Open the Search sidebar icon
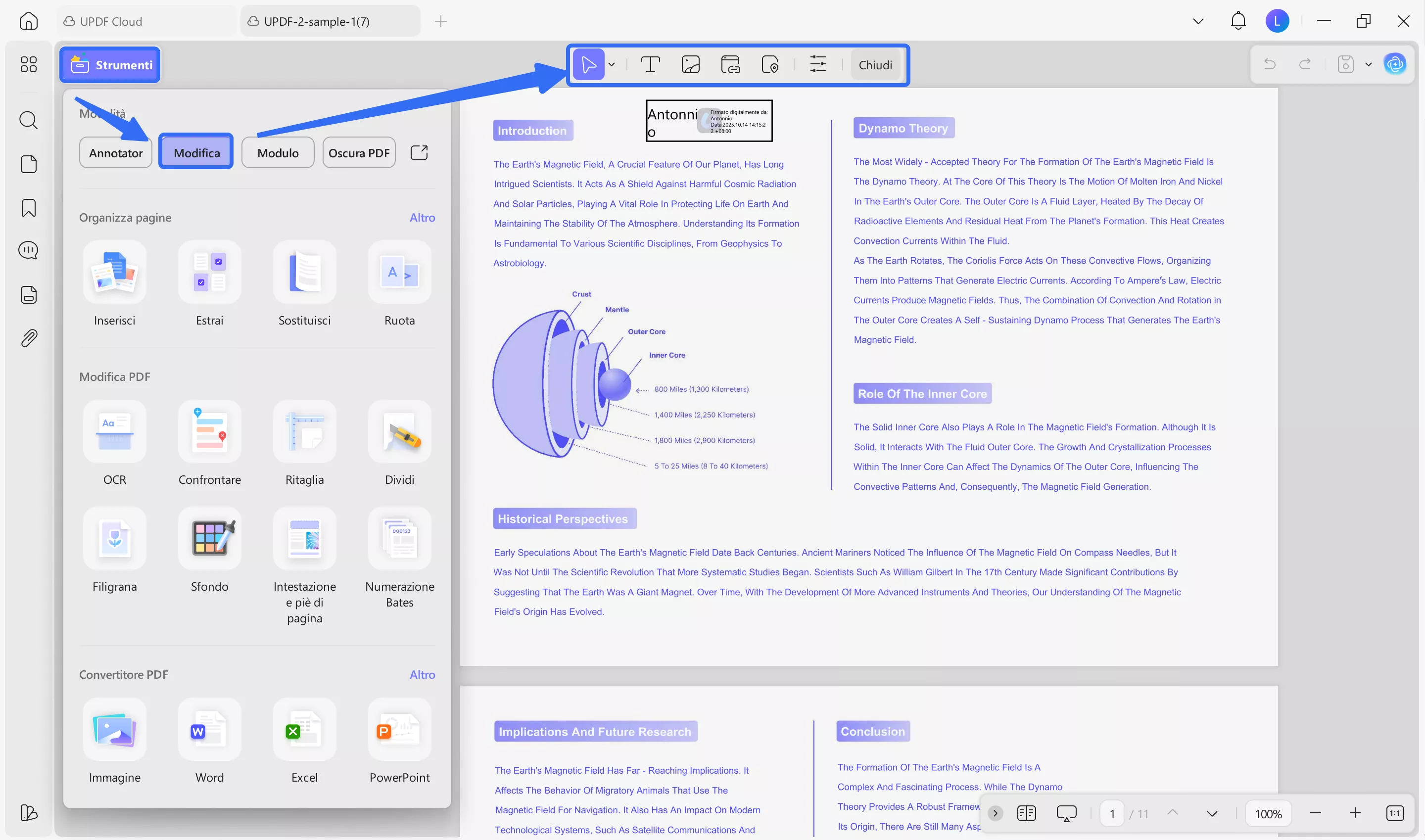 click(28, 120)
